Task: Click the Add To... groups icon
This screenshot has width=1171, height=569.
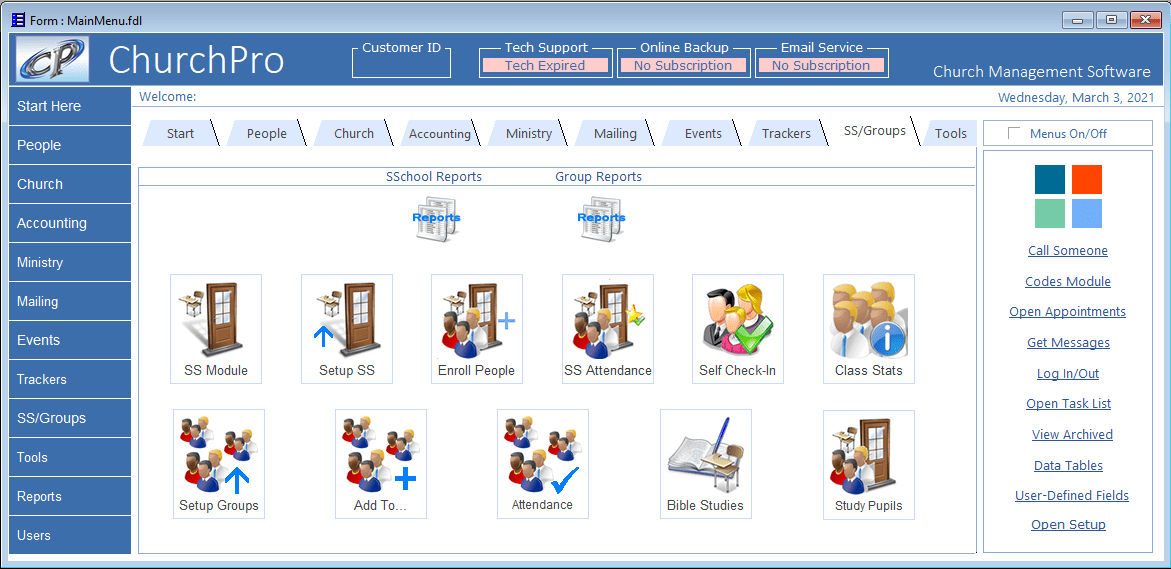Action: [381, 464]
